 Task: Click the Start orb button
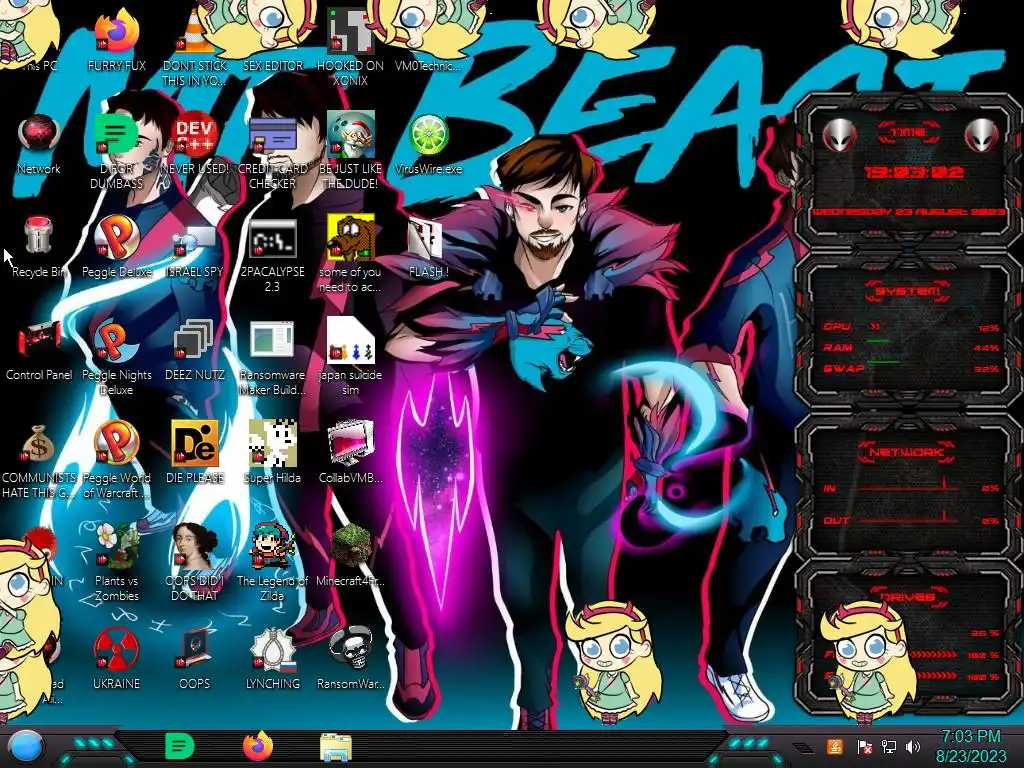pyautogui.click(x=27, y=747)
